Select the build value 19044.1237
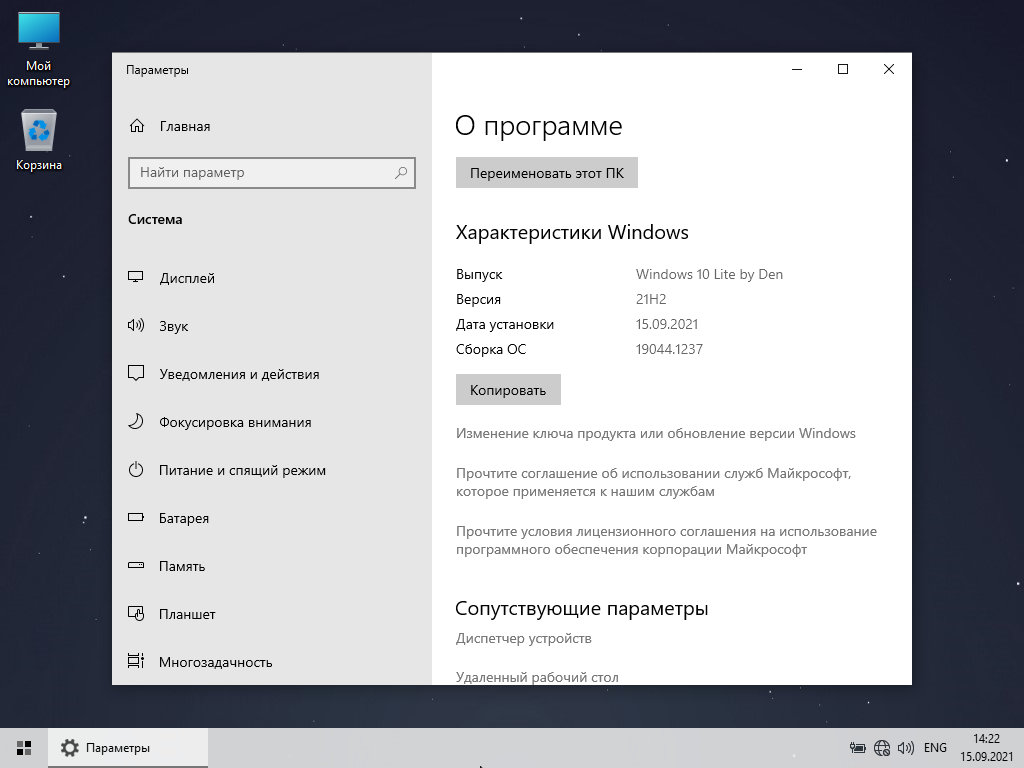1024x768 pixels. 669,349
